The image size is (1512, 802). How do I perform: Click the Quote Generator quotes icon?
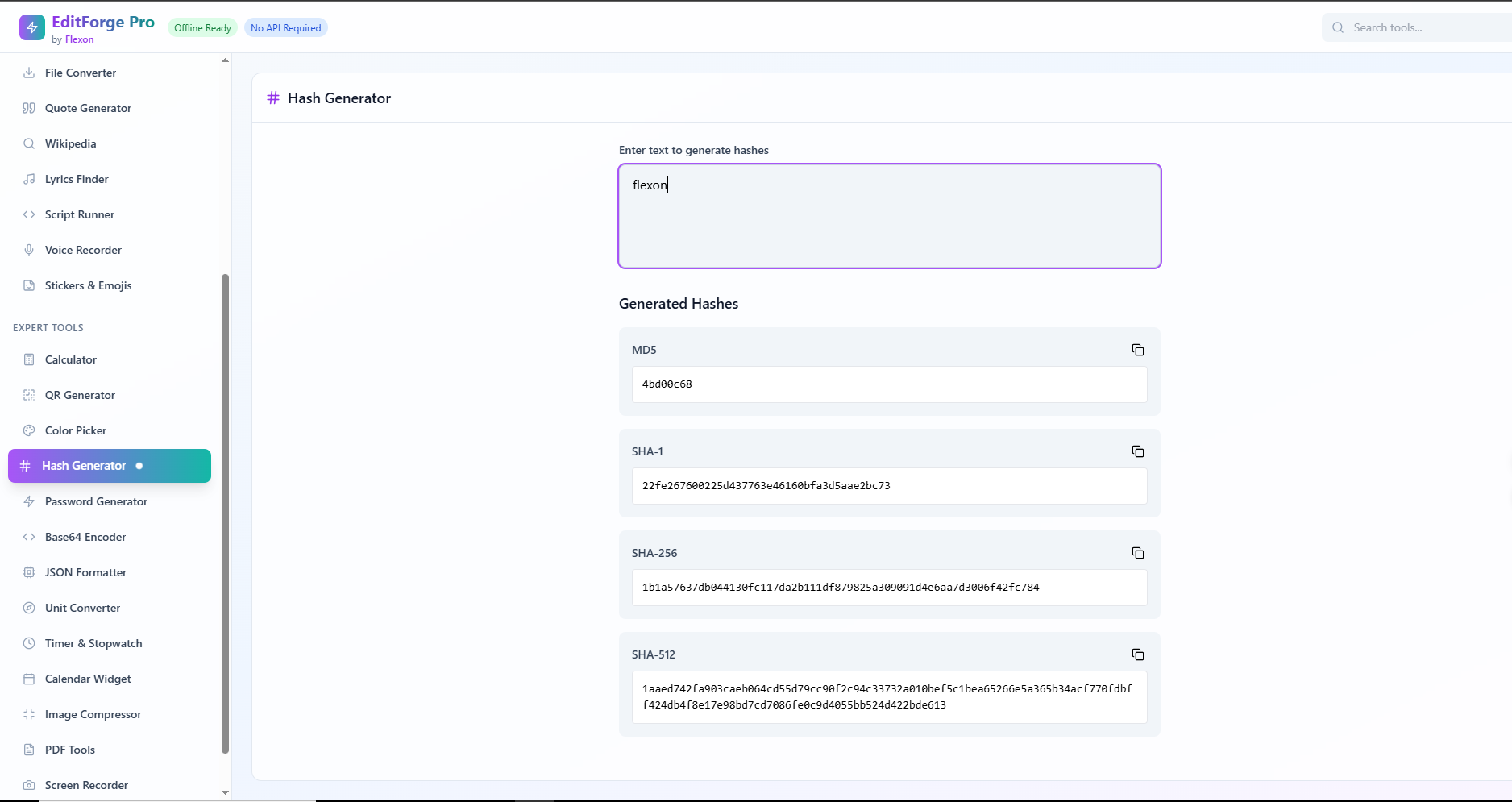click(29, 108)
